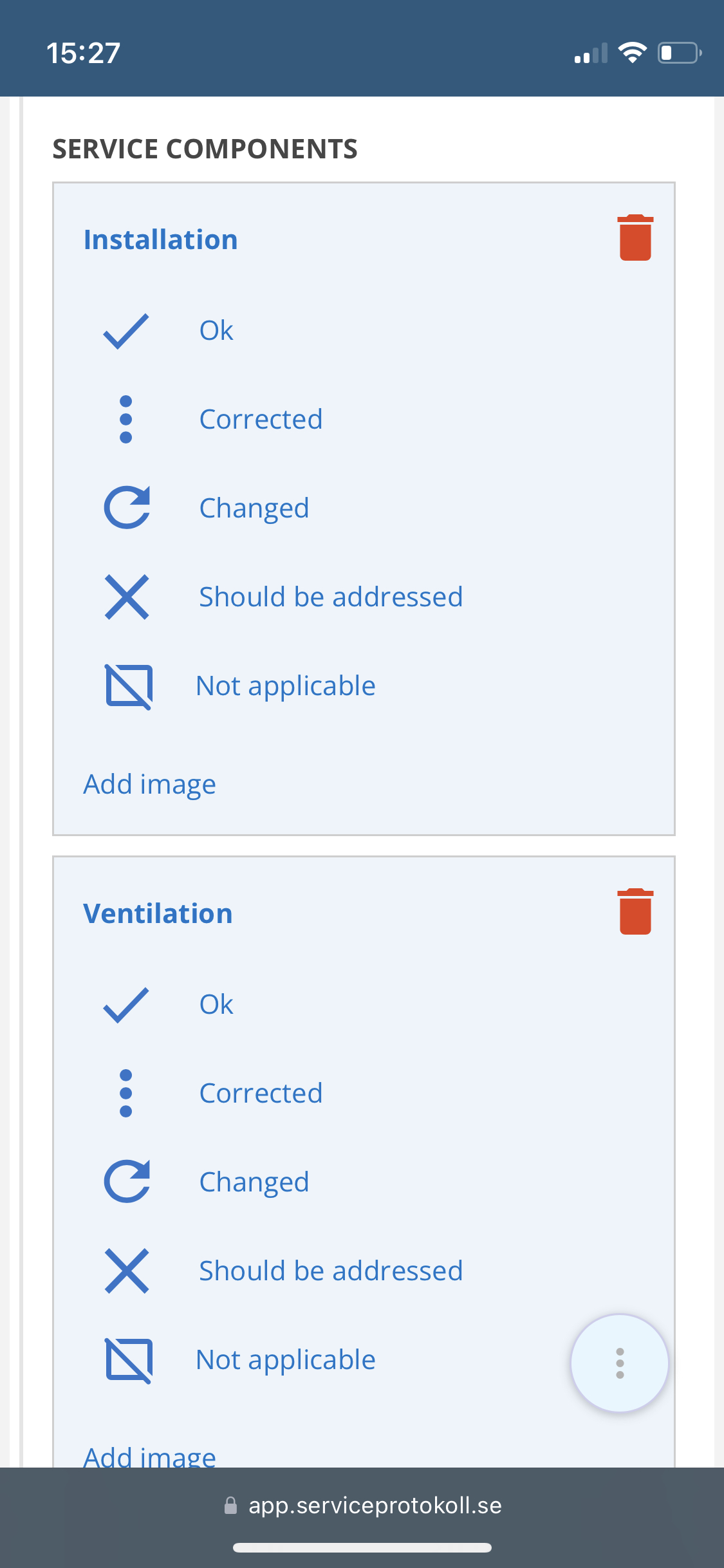
Task: Set Installation to Not applicable
Action: point(286,686)
